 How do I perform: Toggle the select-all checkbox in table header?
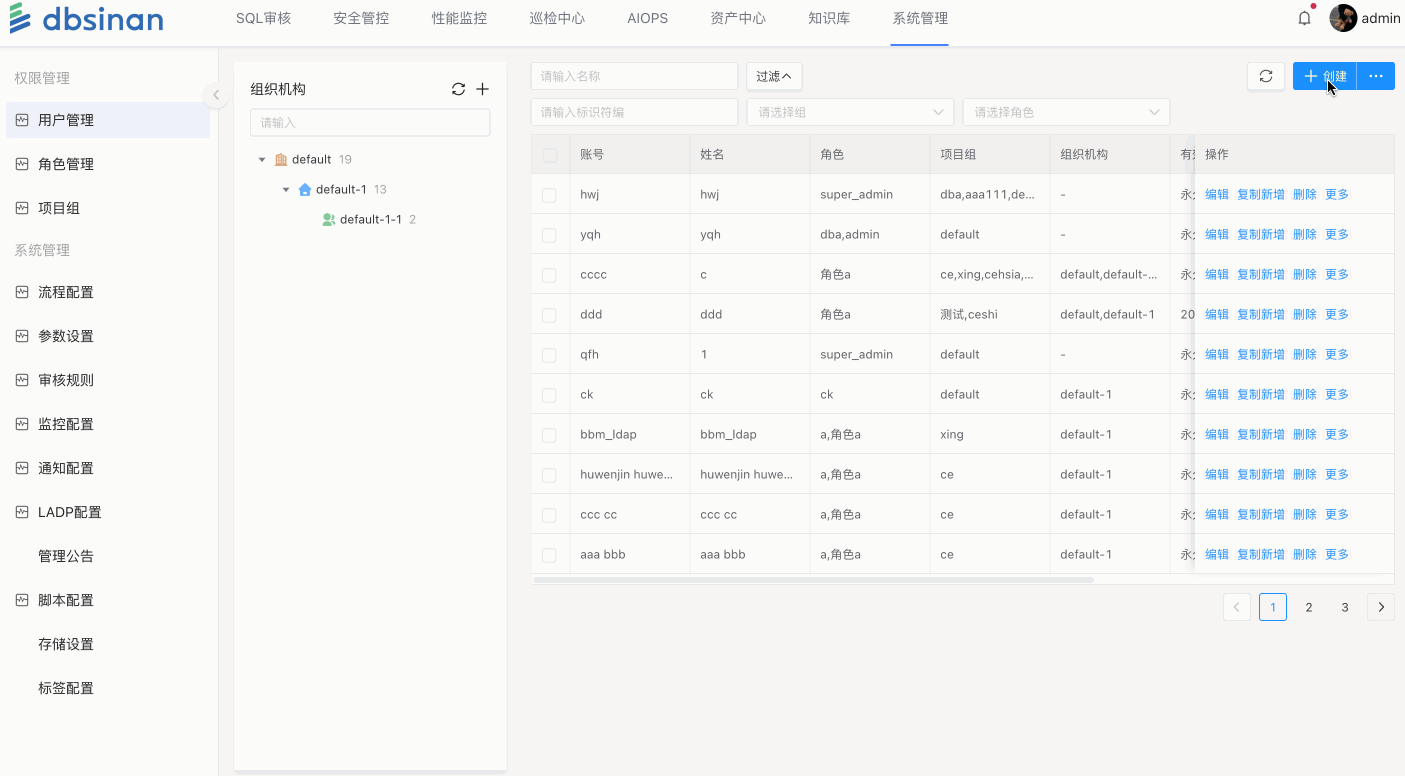(549, 155)
